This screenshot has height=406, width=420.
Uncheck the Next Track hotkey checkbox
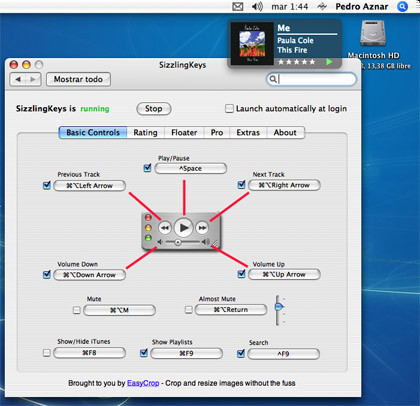click(241, 184)
